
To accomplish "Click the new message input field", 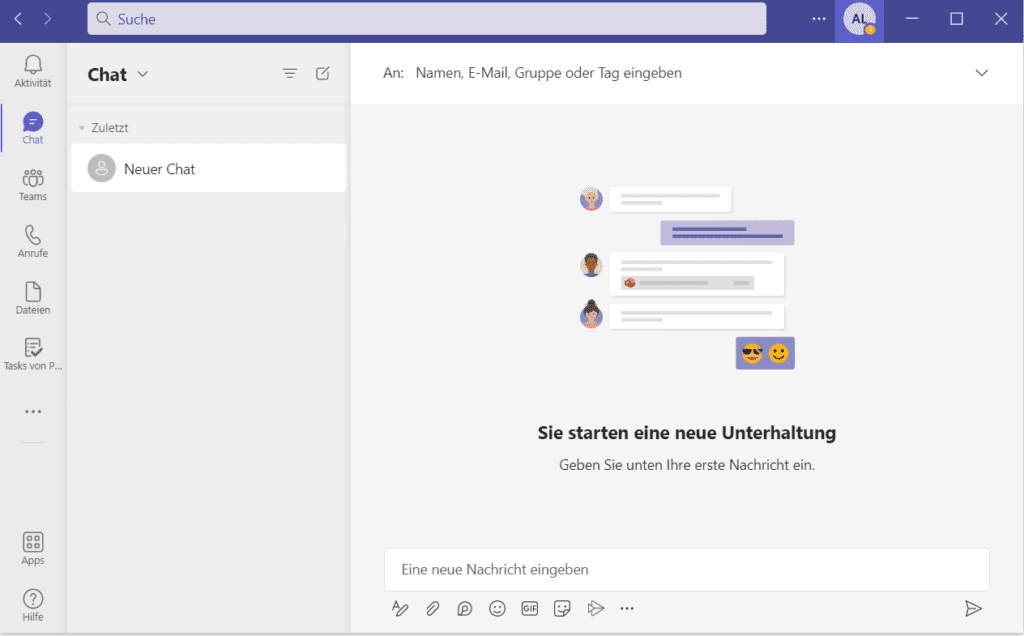I will pos(686,569).
